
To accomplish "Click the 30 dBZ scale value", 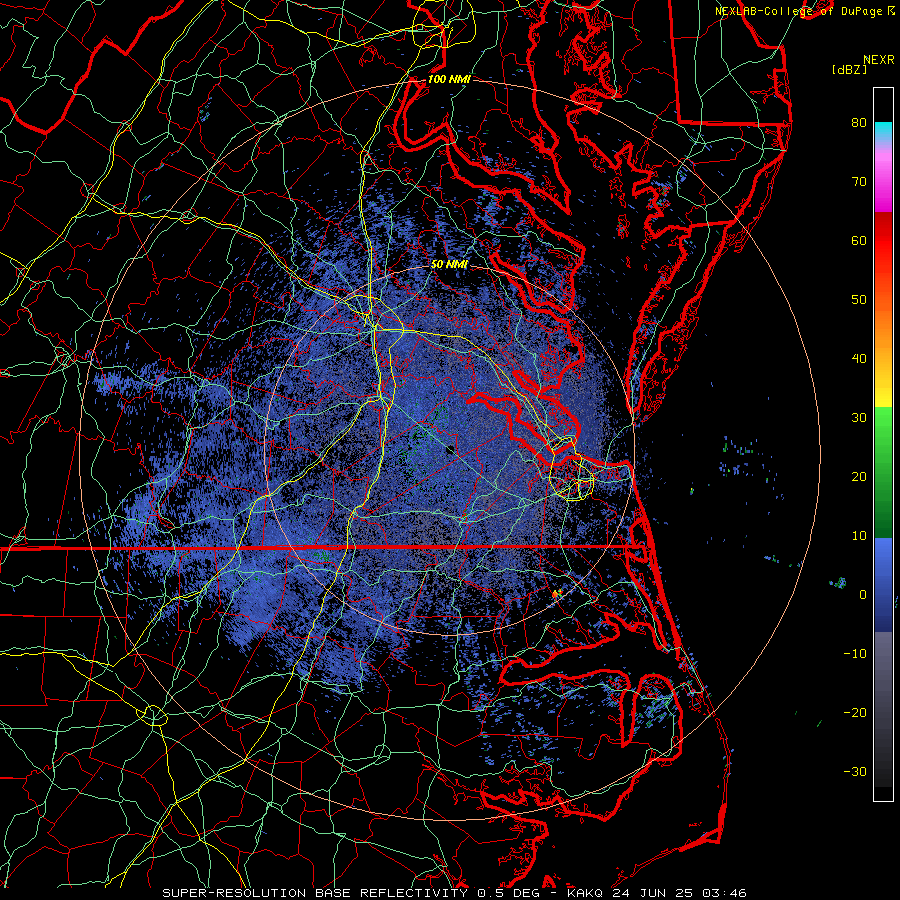I will pos(859,417).
